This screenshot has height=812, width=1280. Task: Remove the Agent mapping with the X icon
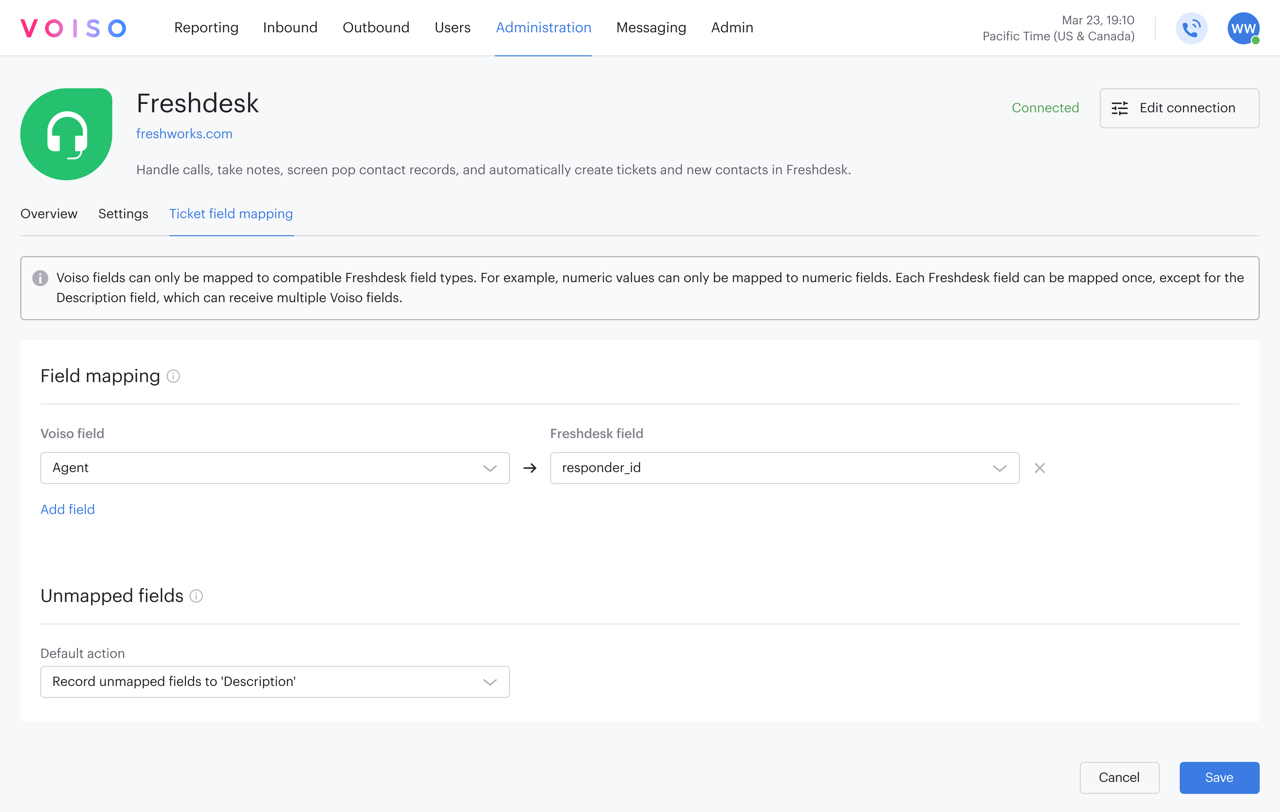pos(1039,467)
